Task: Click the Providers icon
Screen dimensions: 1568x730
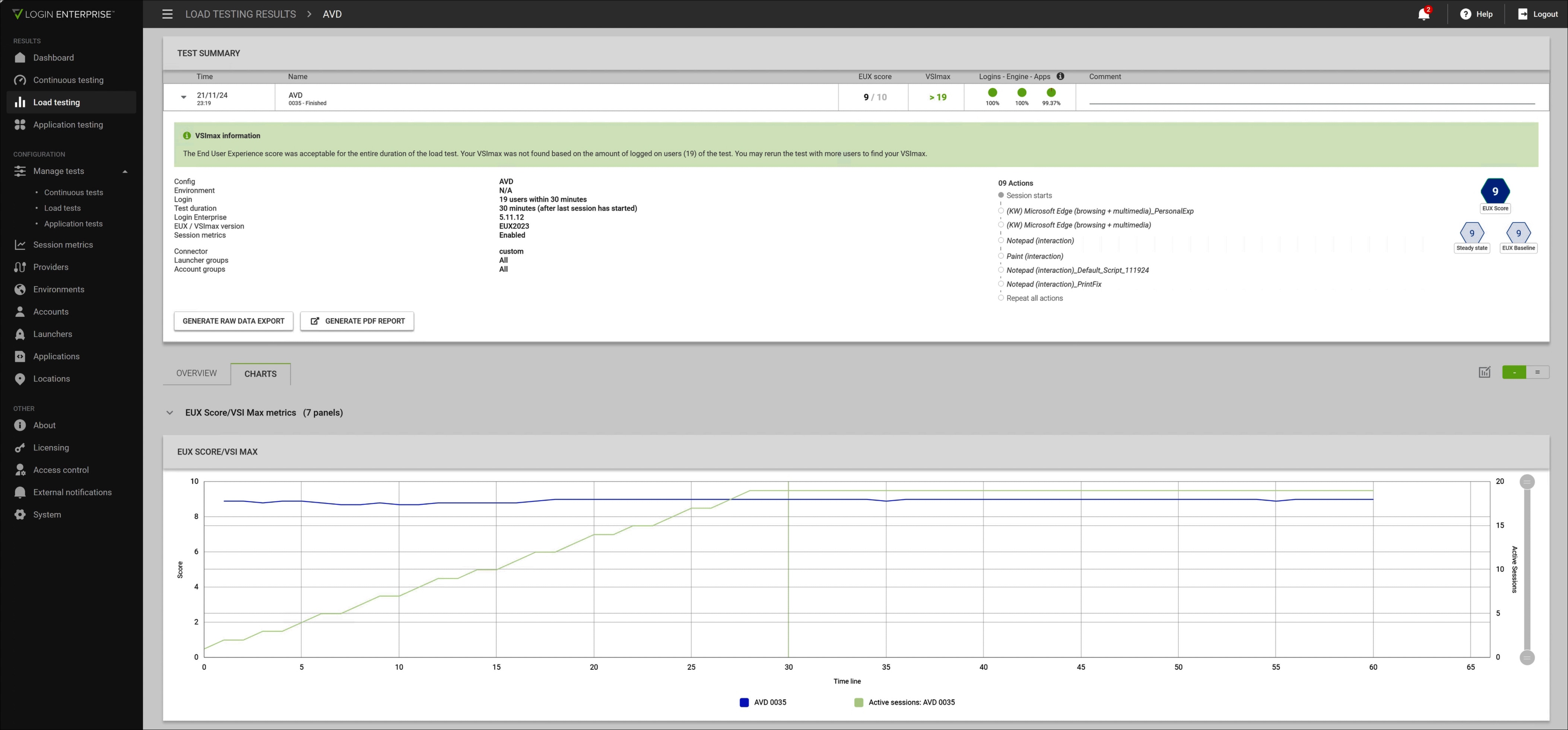Action: pos(20,267)
